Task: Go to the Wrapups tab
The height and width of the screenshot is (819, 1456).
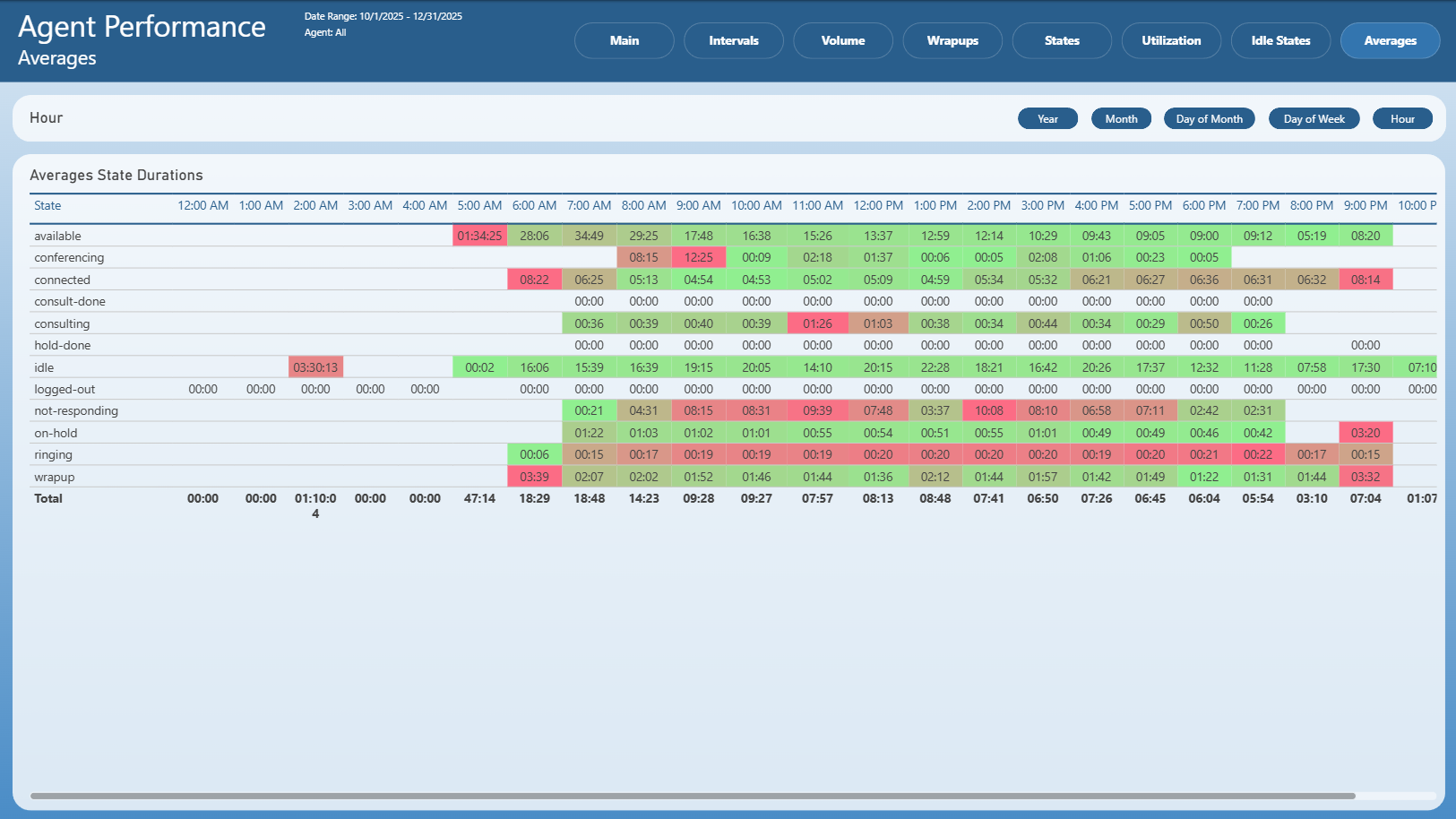Action: pos(952,40)
